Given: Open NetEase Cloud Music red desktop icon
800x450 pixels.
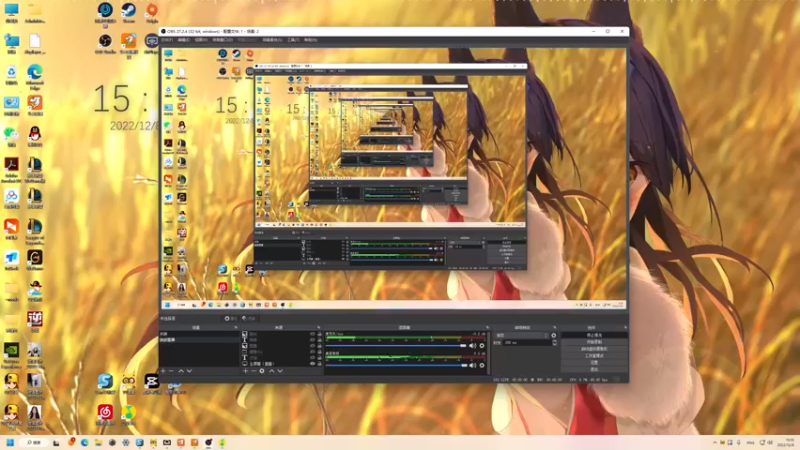Looking at the screenshot, I should tap(105, 414).
